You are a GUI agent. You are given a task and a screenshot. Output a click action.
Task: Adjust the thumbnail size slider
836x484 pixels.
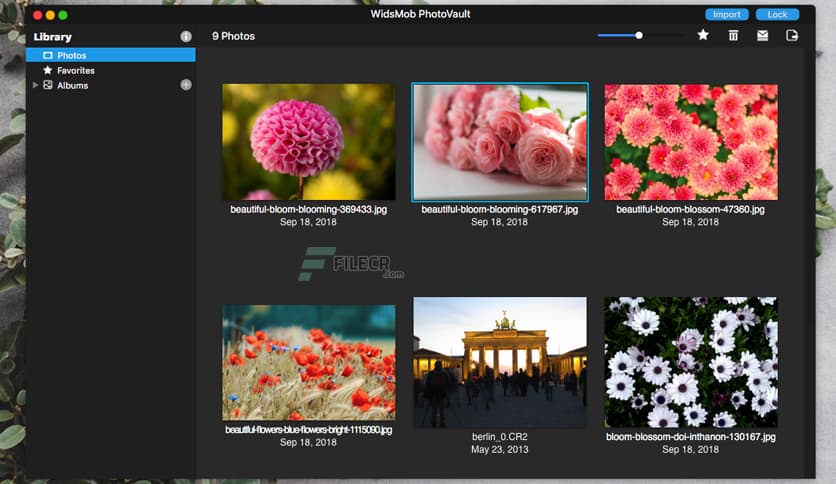[639, 36]
